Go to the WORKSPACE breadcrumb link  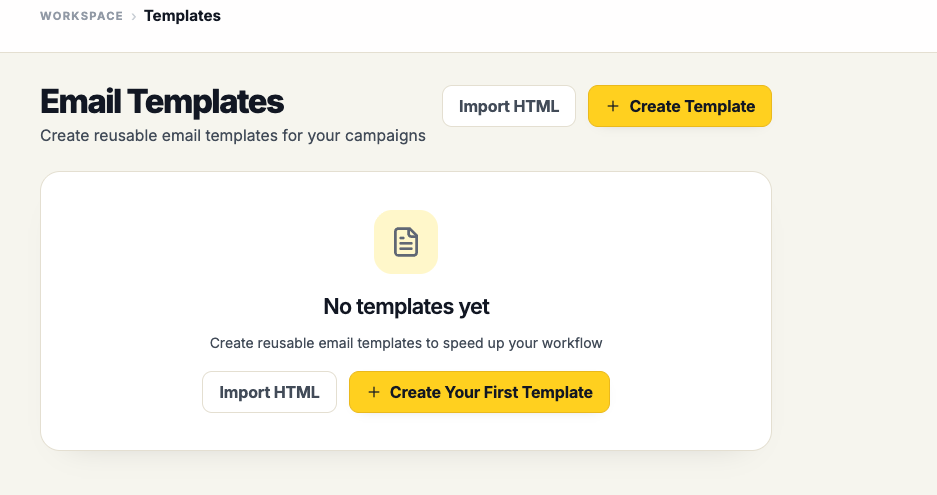(81, 16)
